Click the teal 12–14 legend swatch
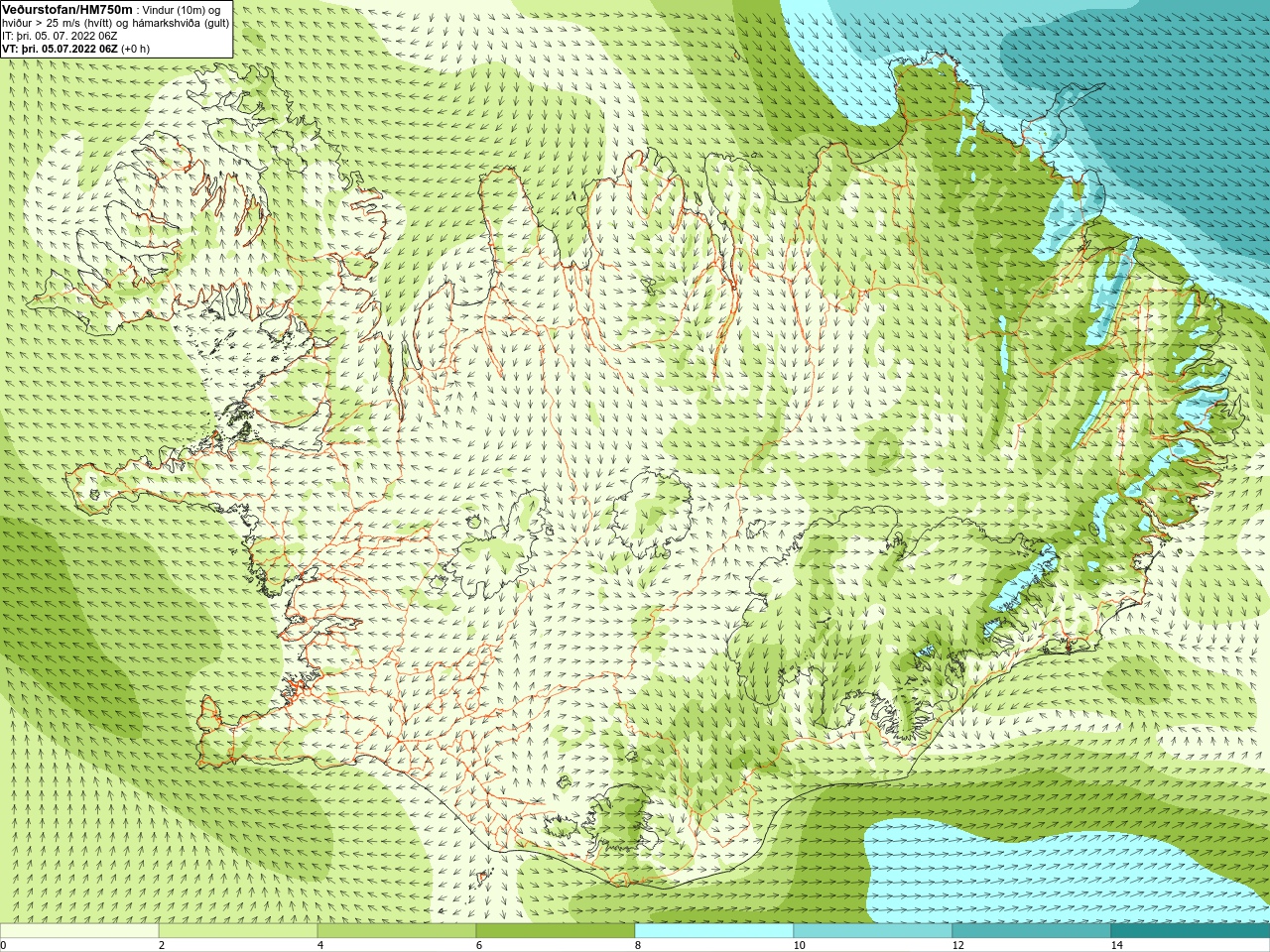Viewport: 1270px width, 952px height. (x=1032, y=931)
